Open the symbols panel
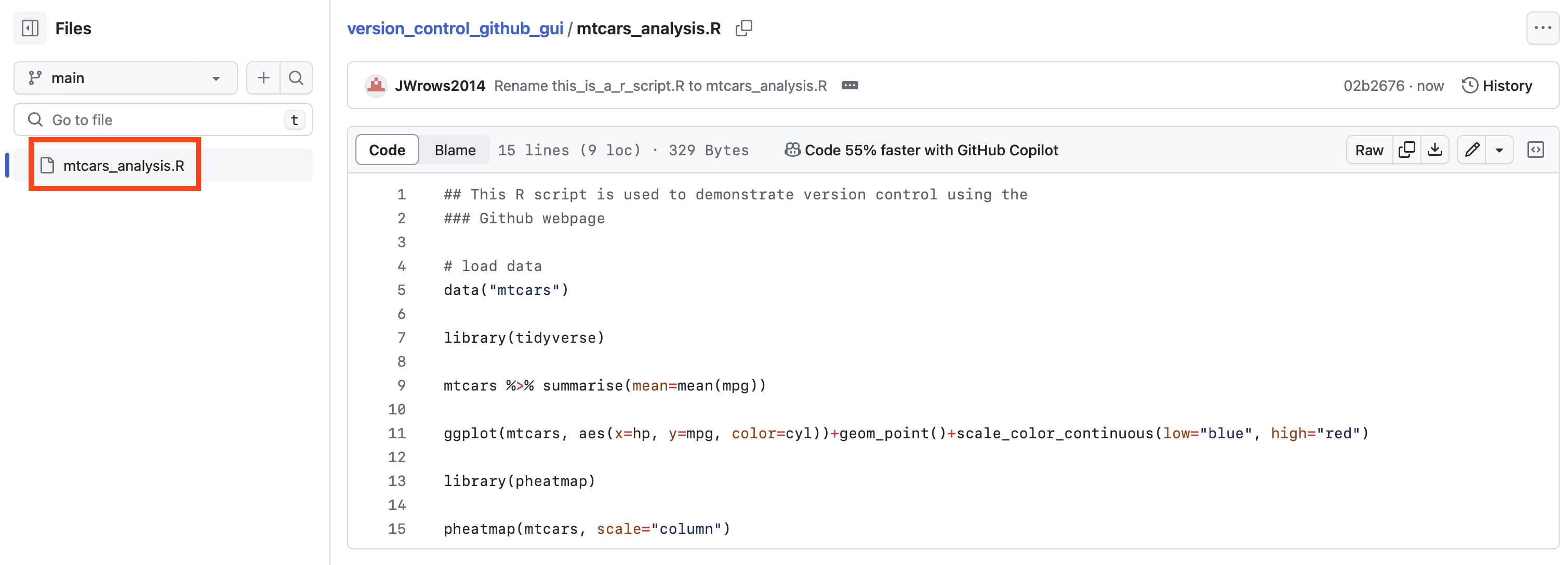 coord(1535,150)
